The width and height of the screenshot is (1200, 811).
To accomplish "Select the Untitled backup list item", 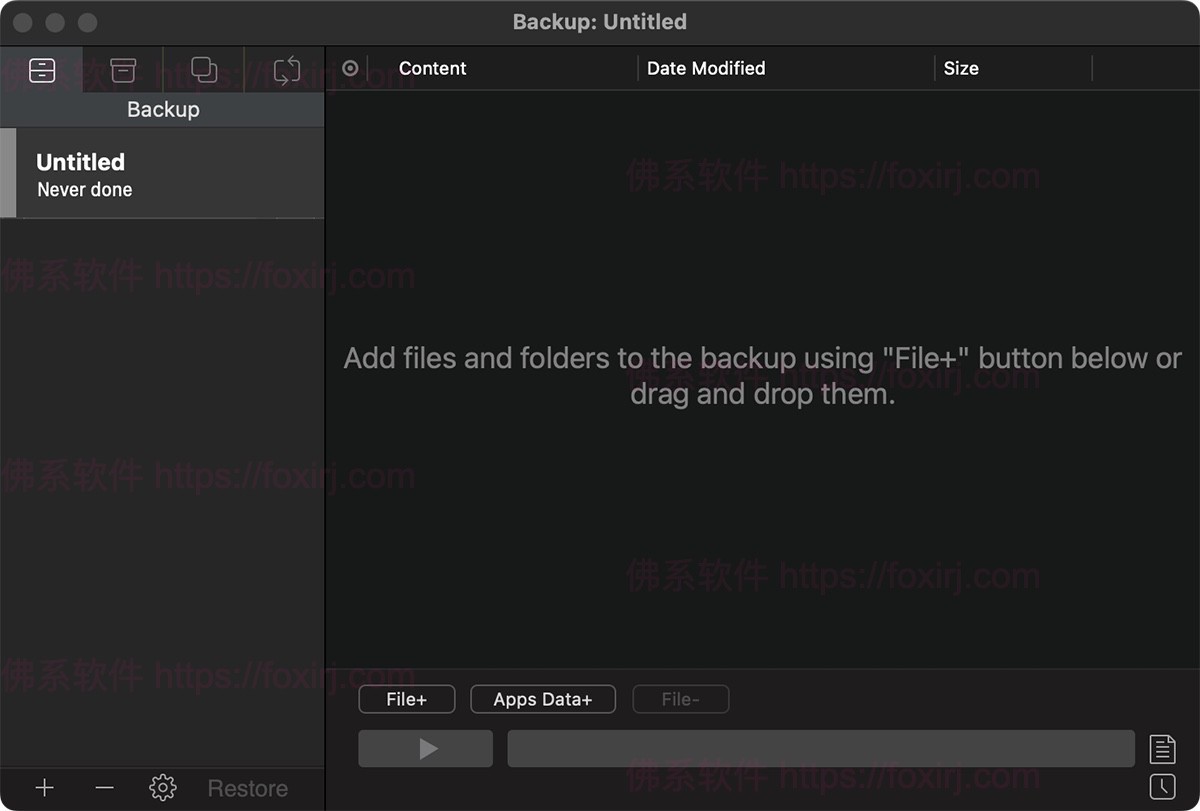I will [x=165, y=174].
